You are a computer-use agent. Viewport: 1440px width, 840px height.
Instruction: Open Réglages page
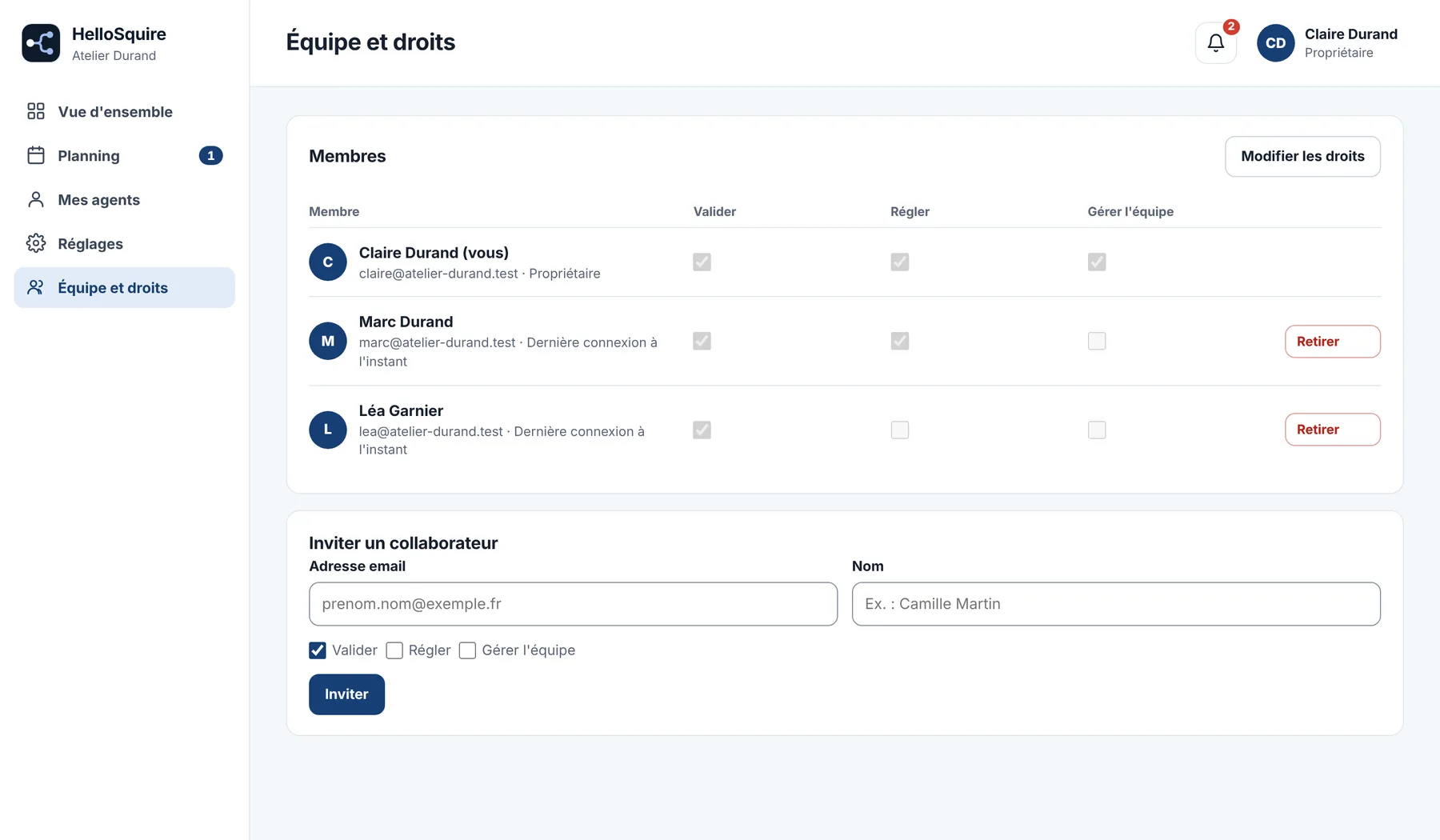pos(124,243)
